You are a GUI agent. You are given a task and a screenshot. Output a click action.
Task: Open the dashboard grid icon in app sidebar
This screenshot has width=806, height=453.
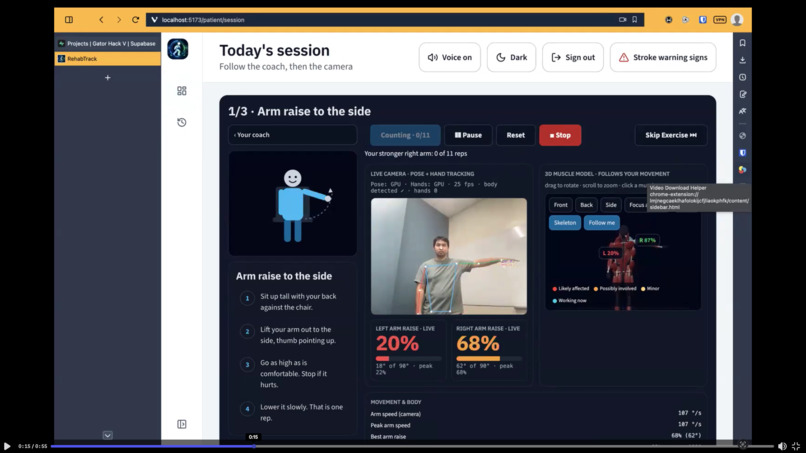click(x=181, y=91)
